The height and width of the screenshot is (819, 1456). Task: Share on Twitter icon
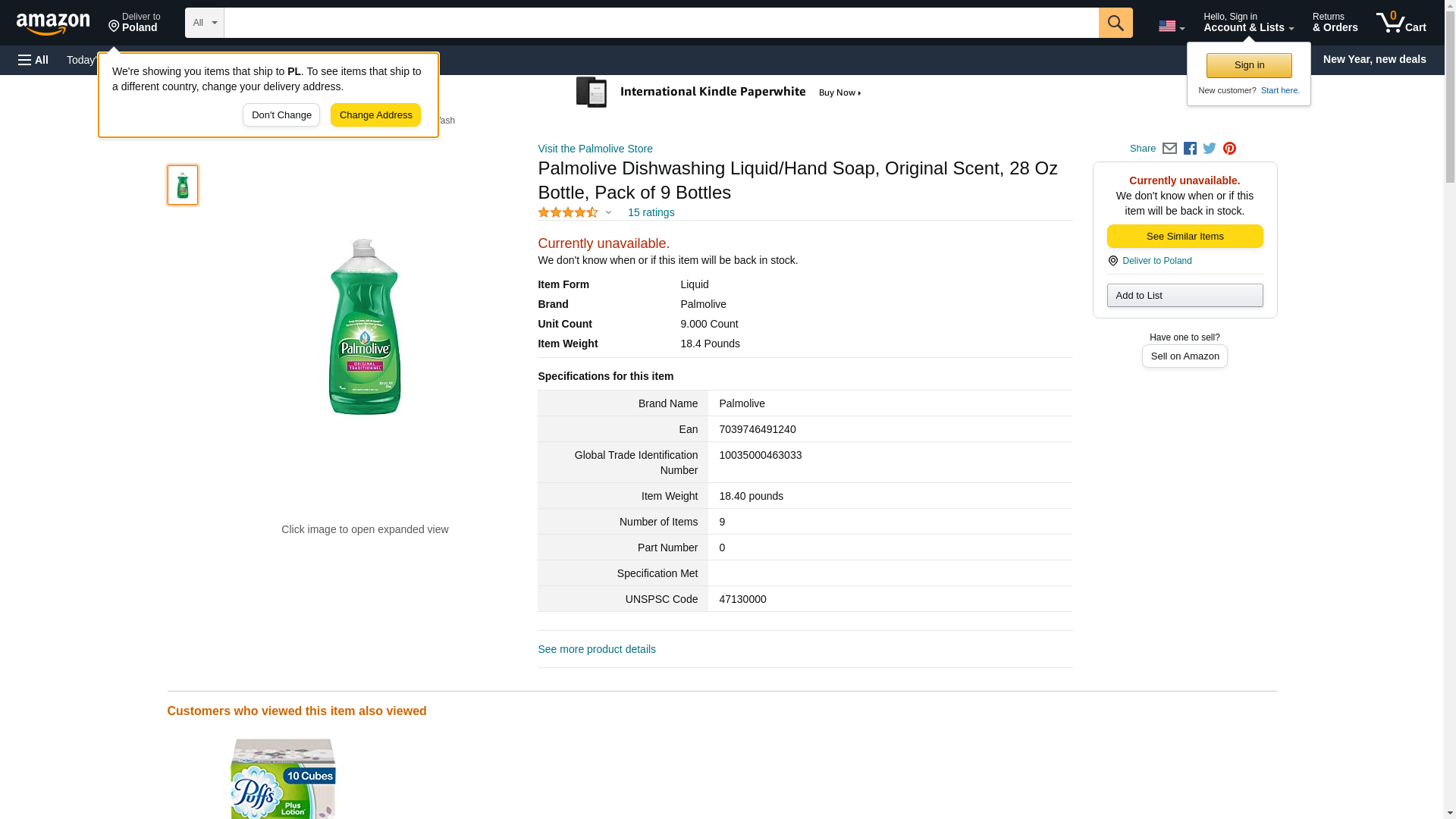[x=1210, y=149]
